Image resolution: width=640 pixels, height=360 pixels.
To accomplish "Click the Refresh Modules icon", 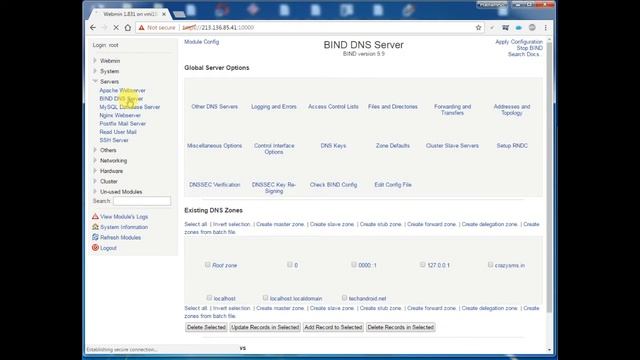I will pos(95,237).
